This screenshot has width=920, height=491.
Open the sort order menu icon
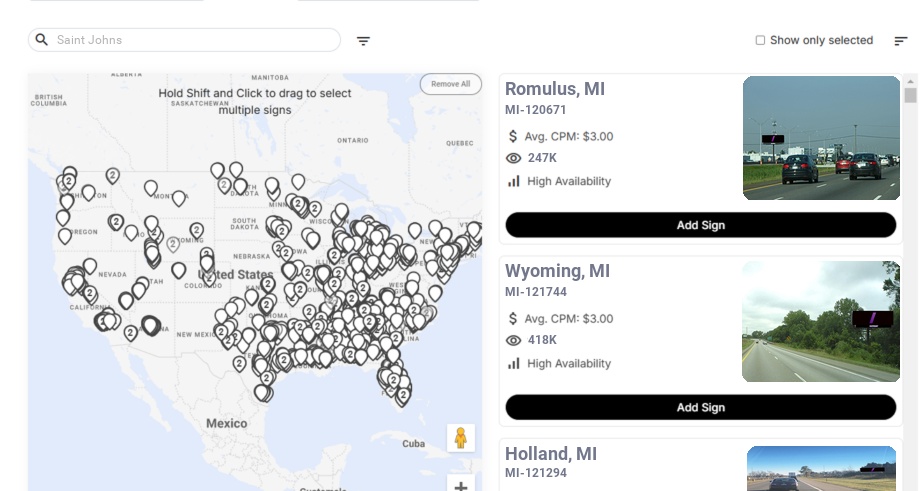901,41
